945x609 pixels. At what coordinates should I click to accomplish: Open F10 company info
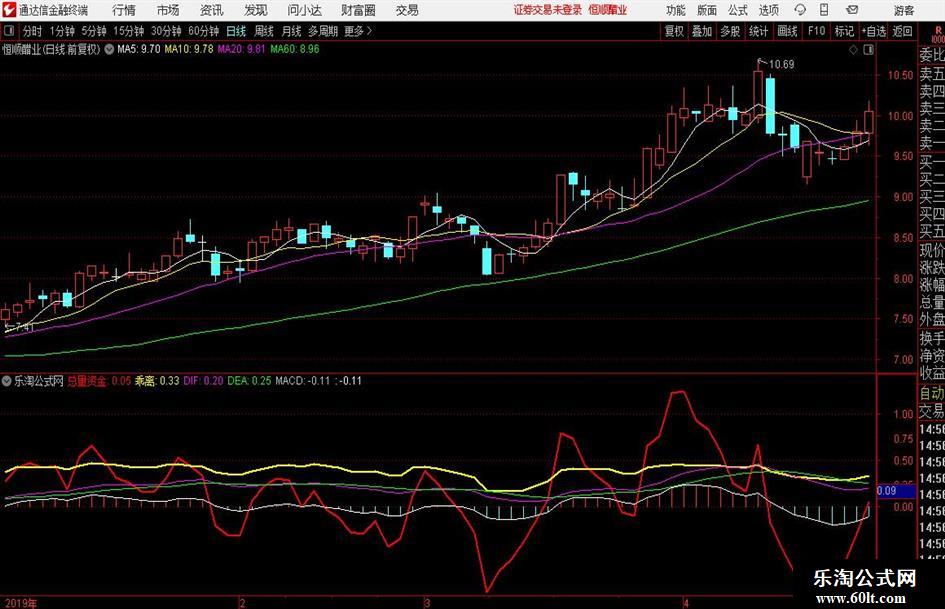[816, 31]
